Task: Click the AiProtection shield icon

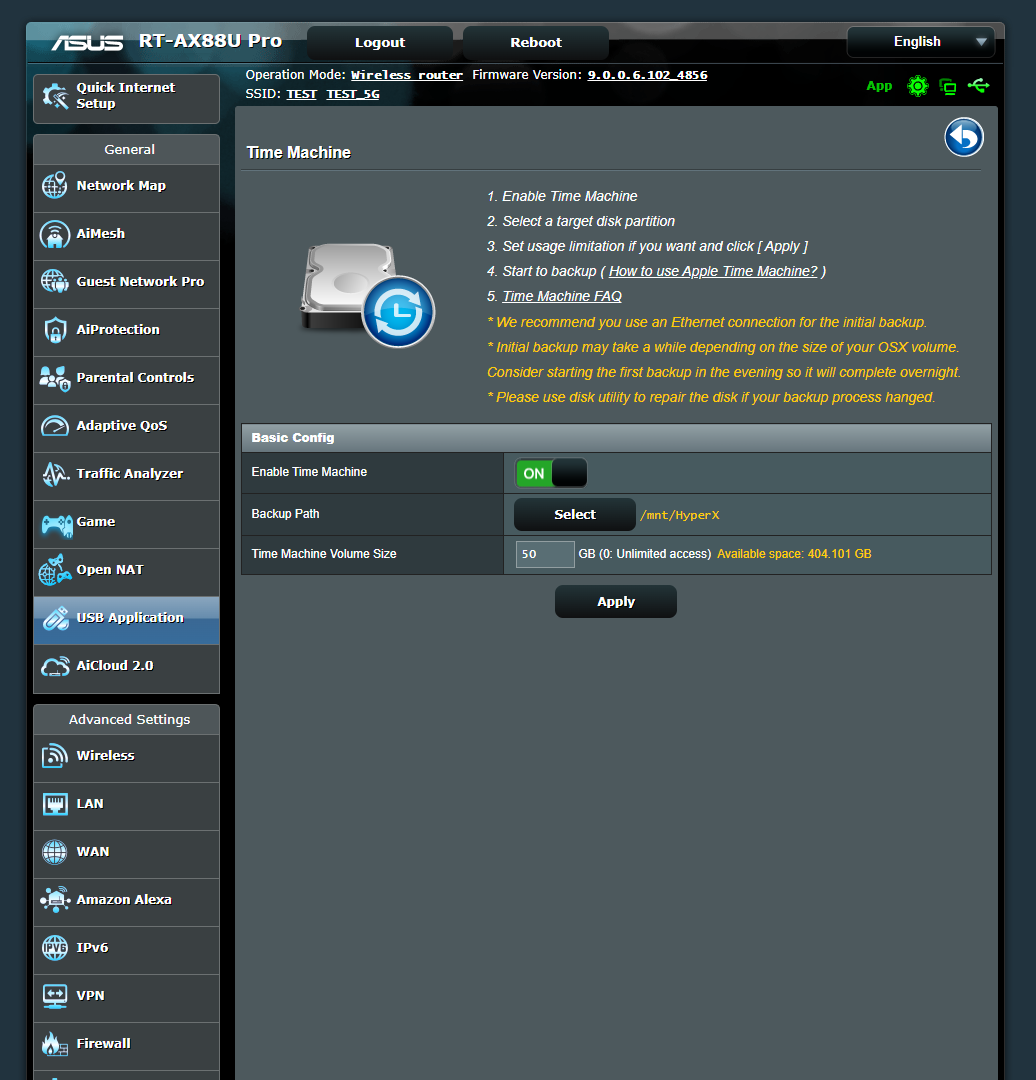Action: point(54,330)
